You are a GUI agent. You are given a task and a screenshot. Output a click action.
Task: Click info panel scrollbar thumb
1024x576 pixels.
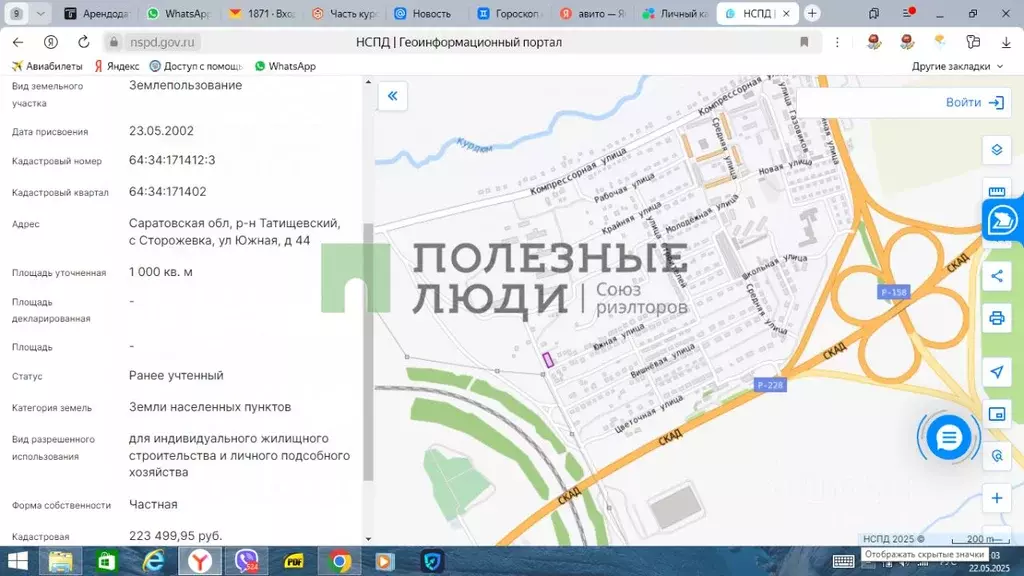tap(368, 353)
